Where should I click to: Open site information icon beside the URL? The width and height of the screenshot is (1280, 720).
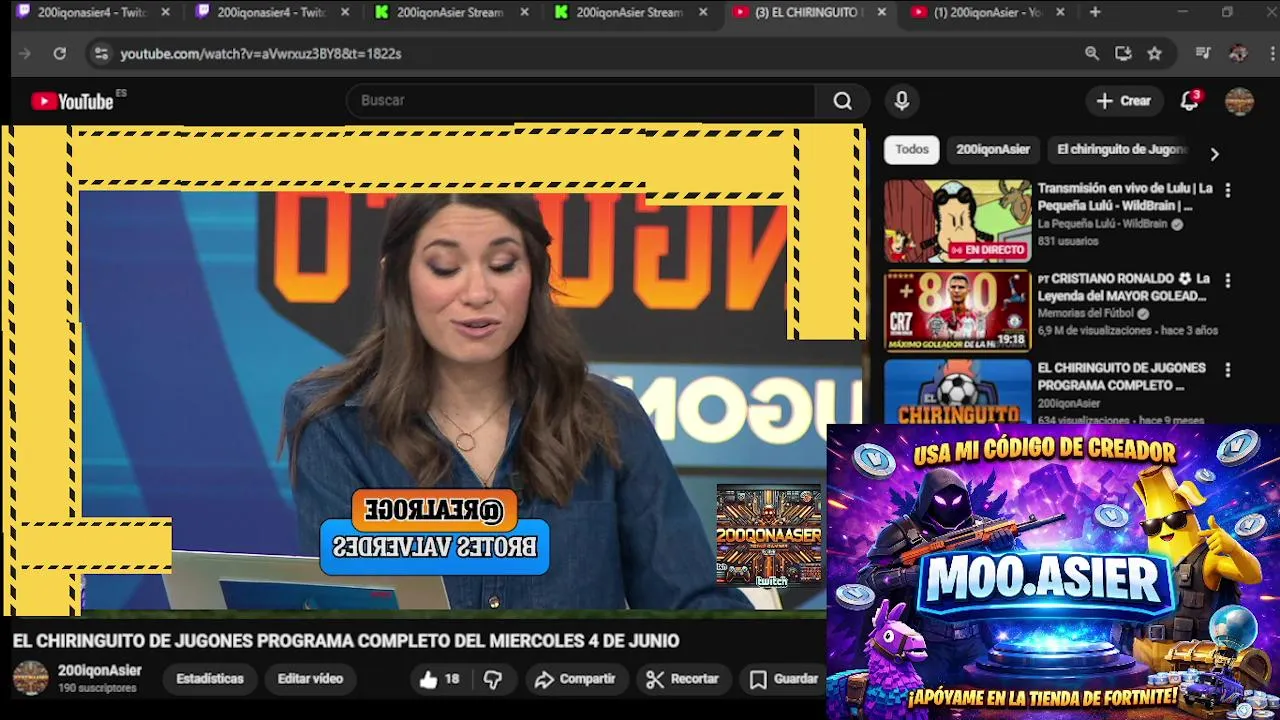[x=101, y=54]
